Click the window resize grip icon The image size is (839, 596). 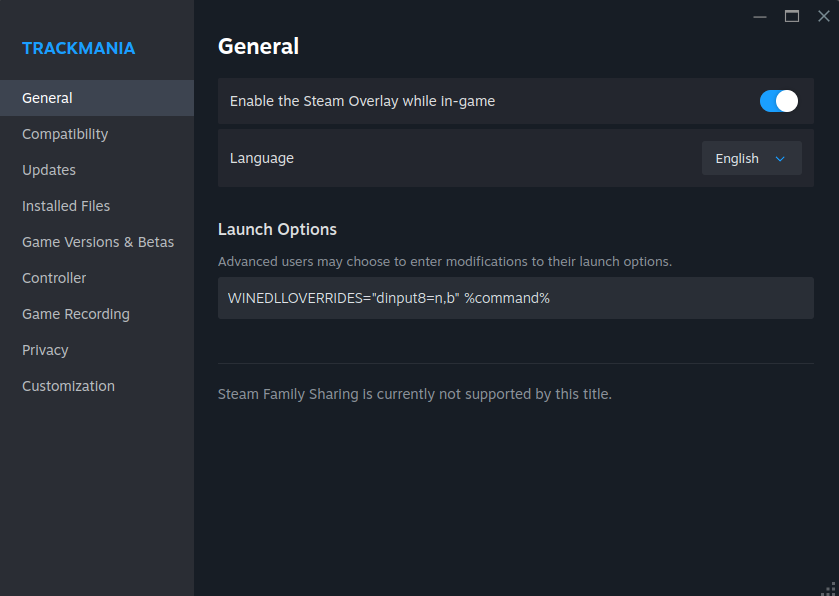pyautogui.click(x=829, y=589)
